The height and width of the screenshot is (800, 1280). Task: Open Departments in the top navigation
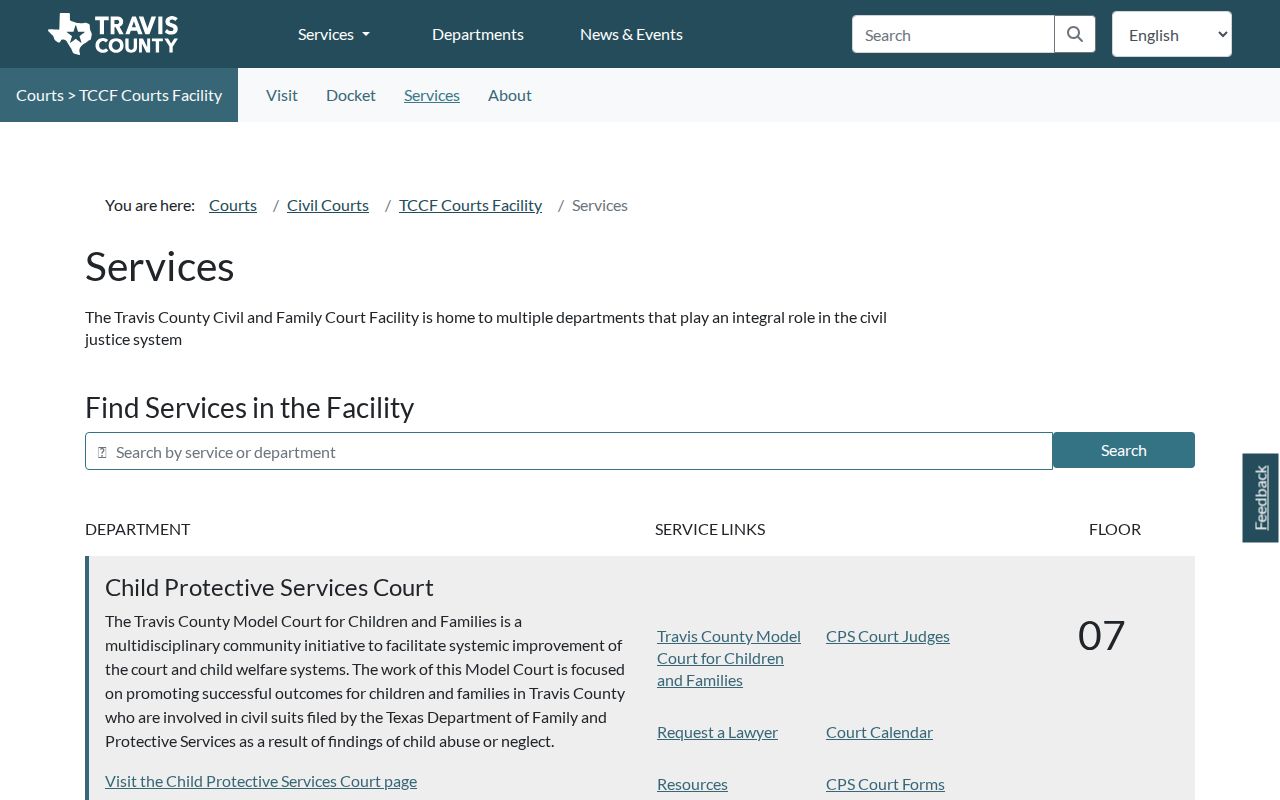pos(478,34)
